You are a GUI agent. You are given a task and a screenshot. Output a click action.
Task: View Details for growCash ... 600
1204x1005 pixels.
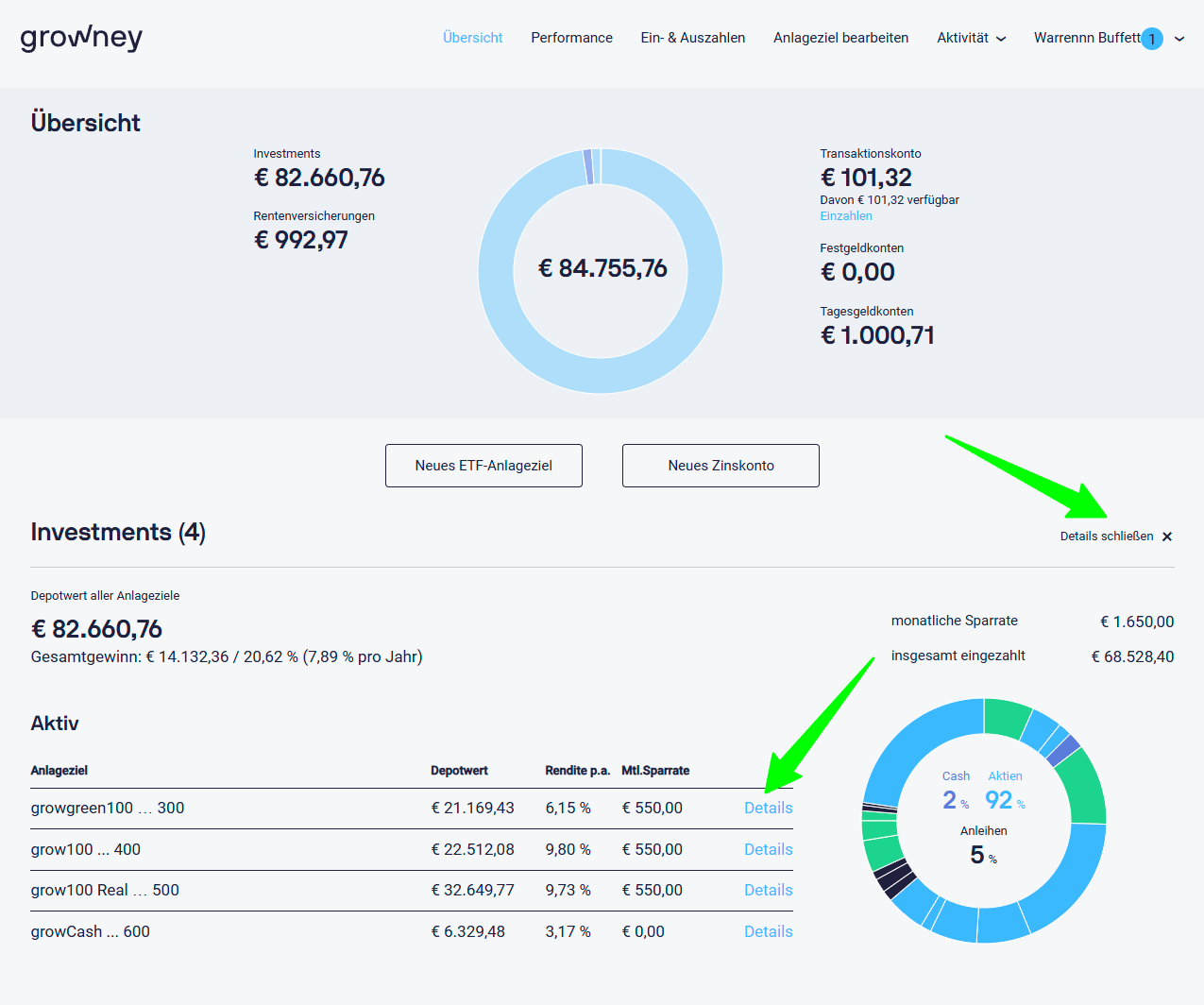click(768, 931)
